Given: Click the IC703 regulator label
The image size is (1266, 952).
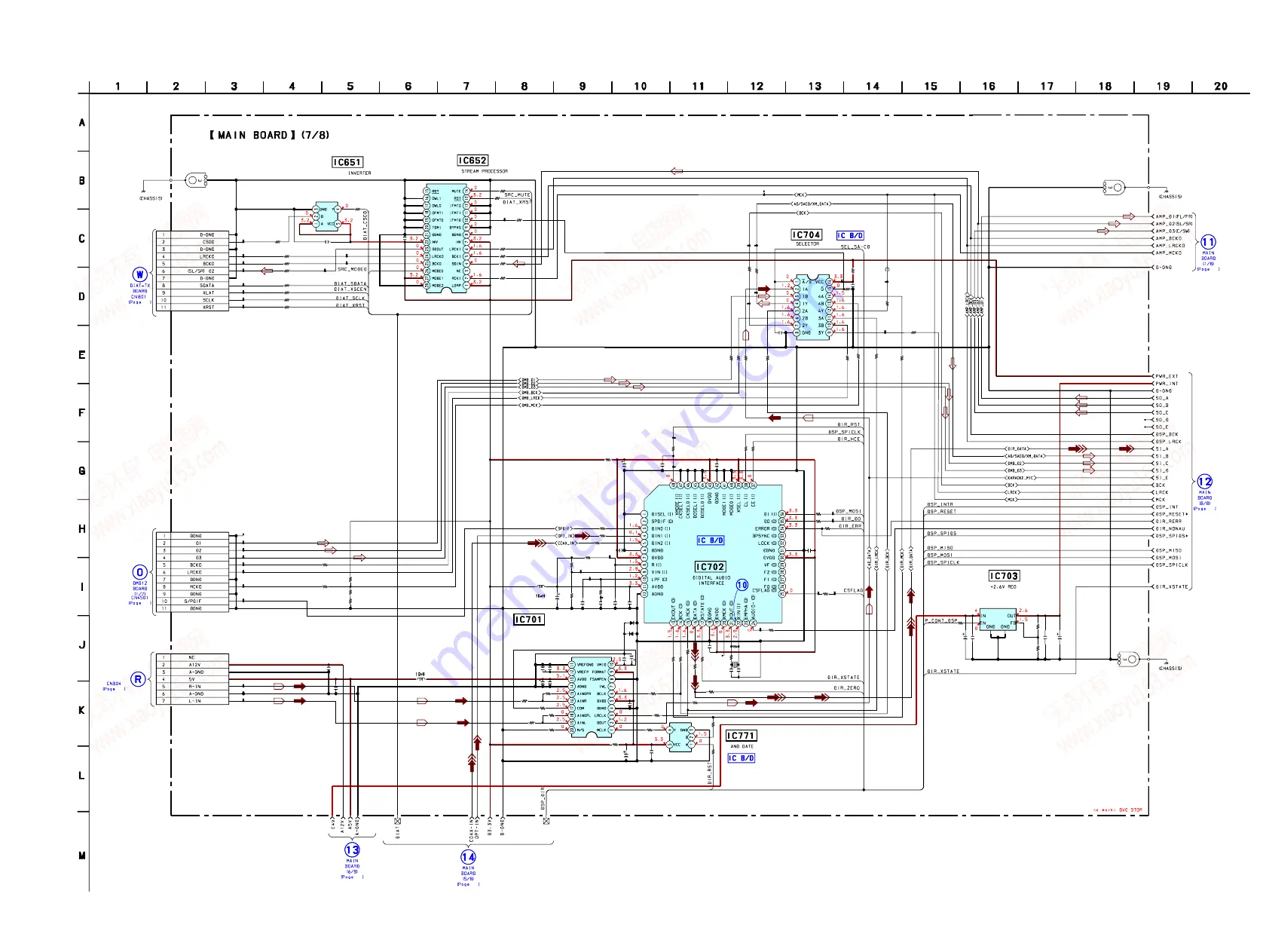Looking at the screenshot, I should [x=1004, y=576].
